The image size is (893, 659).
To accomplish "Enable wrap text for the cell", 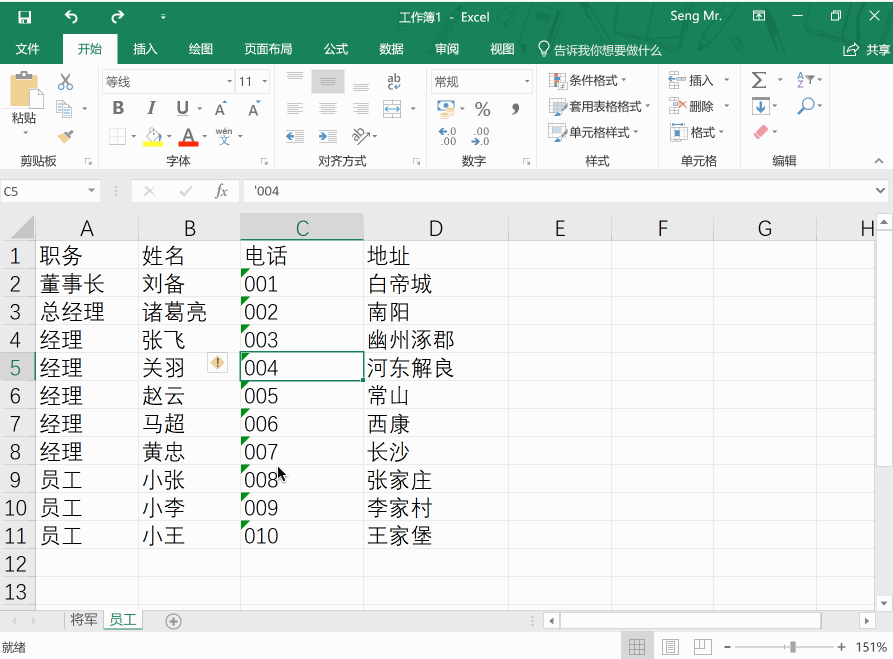I will pyautogui.click(x=393, y=80).
